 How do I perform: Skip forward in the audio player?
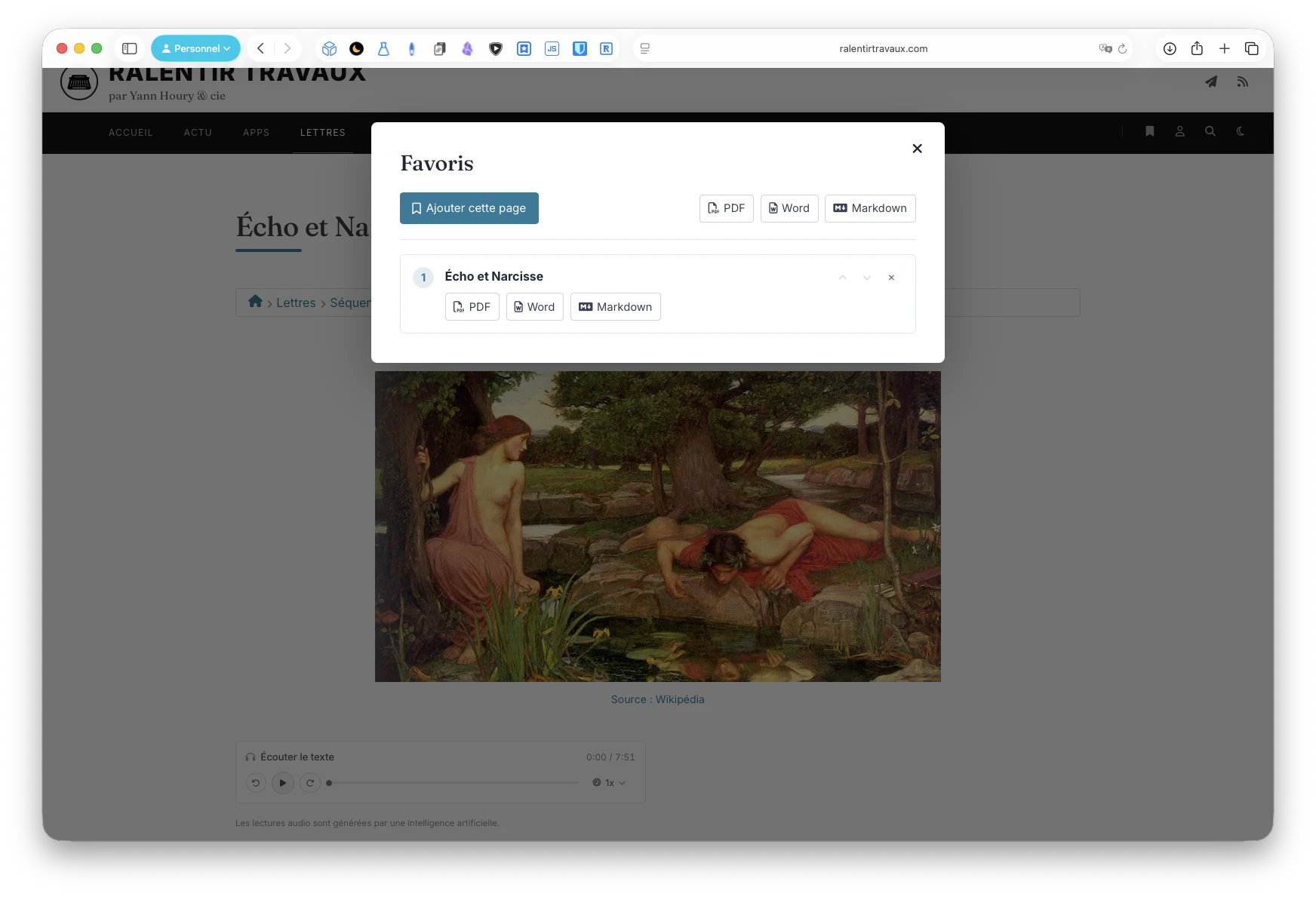pyautogui.click(x=310, y=783)
